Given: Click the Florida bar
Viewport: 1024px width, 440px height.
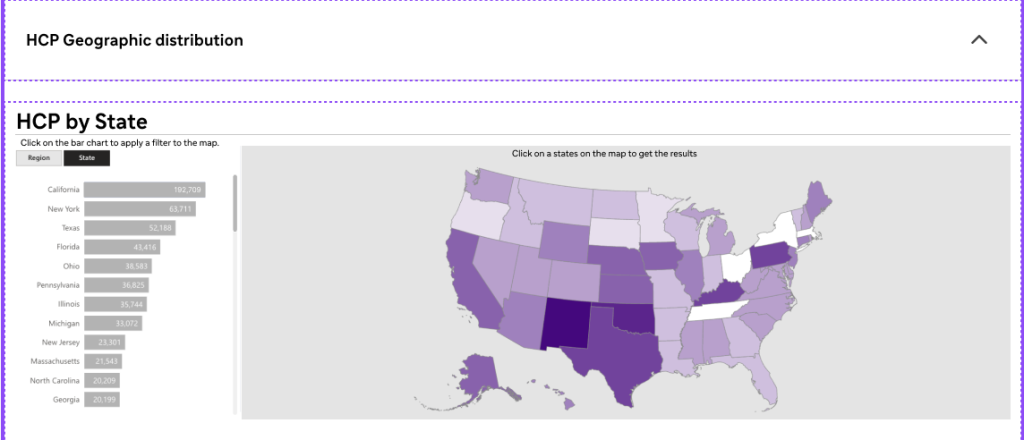Looking at the screenshot, I should tap(122, 247).
